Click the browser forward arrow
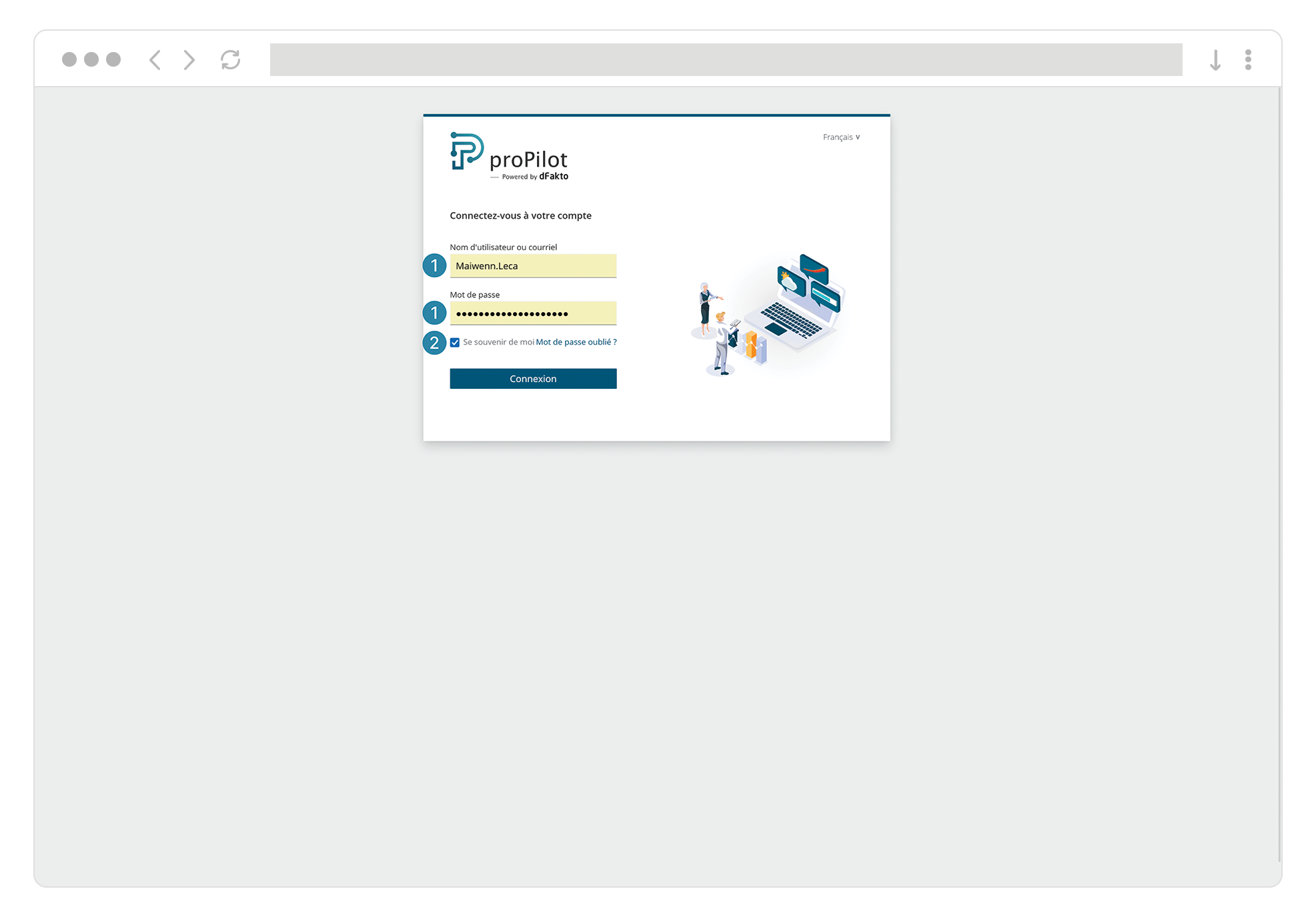The image size is (1316, 923). 189,59
